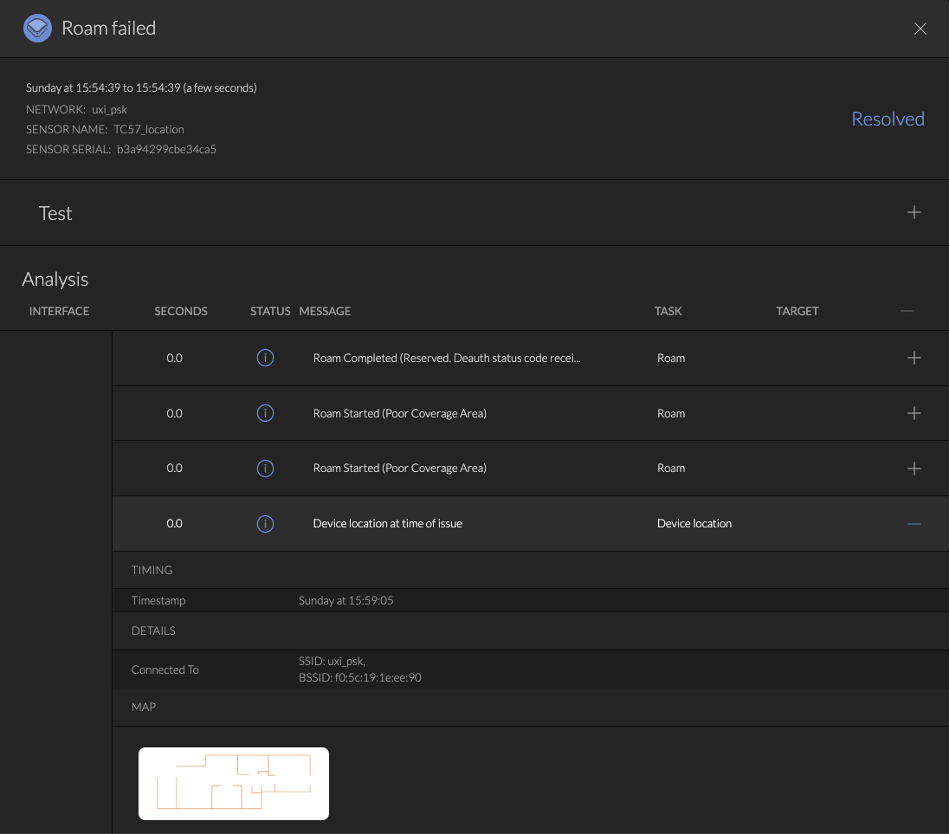Expand the Roam Completed row
The image size is (950, 834).
click(914, 358)
